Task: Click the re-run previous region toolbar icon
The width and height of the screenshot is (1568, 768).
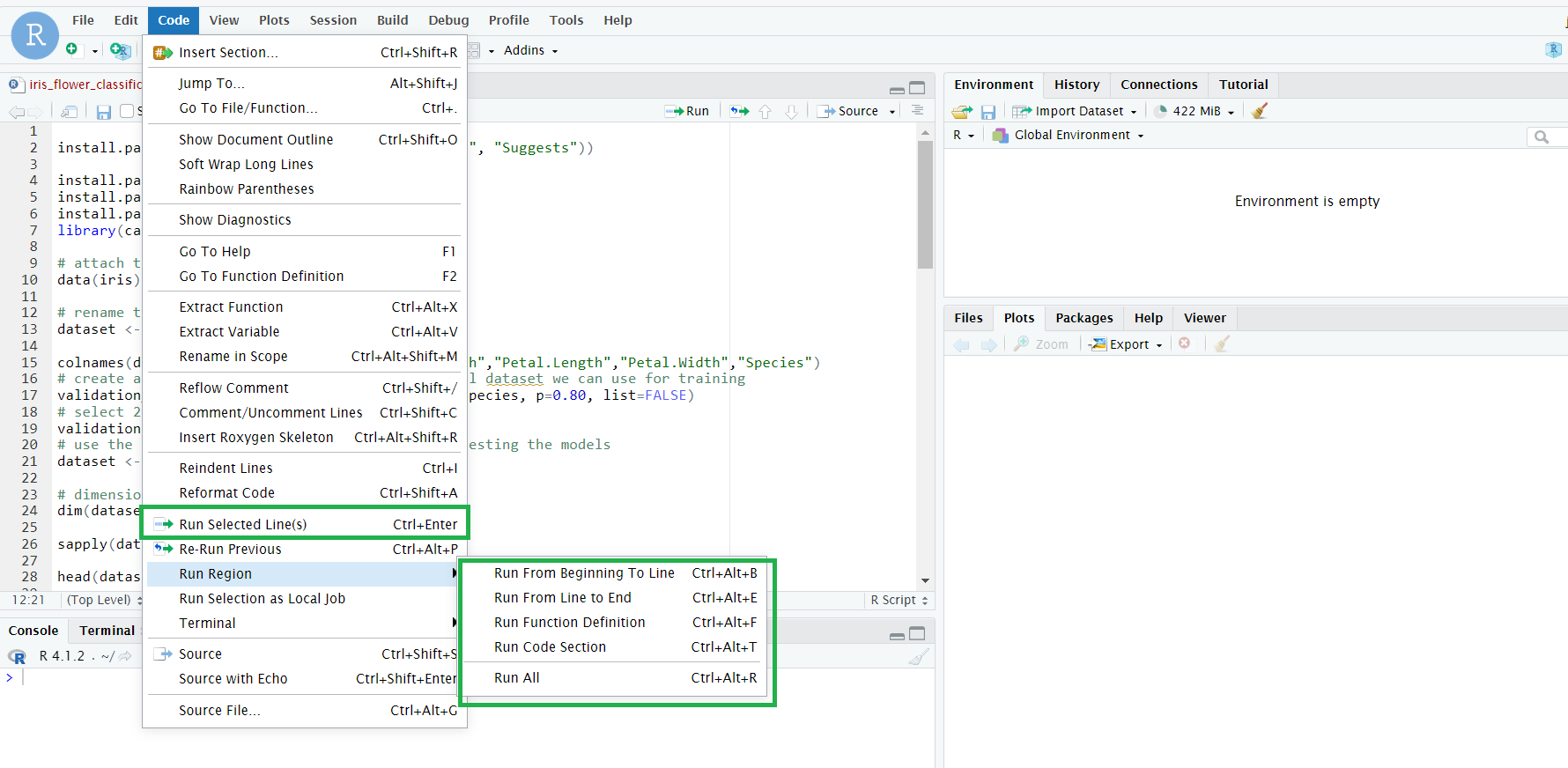Action: [x=740, y=111]
